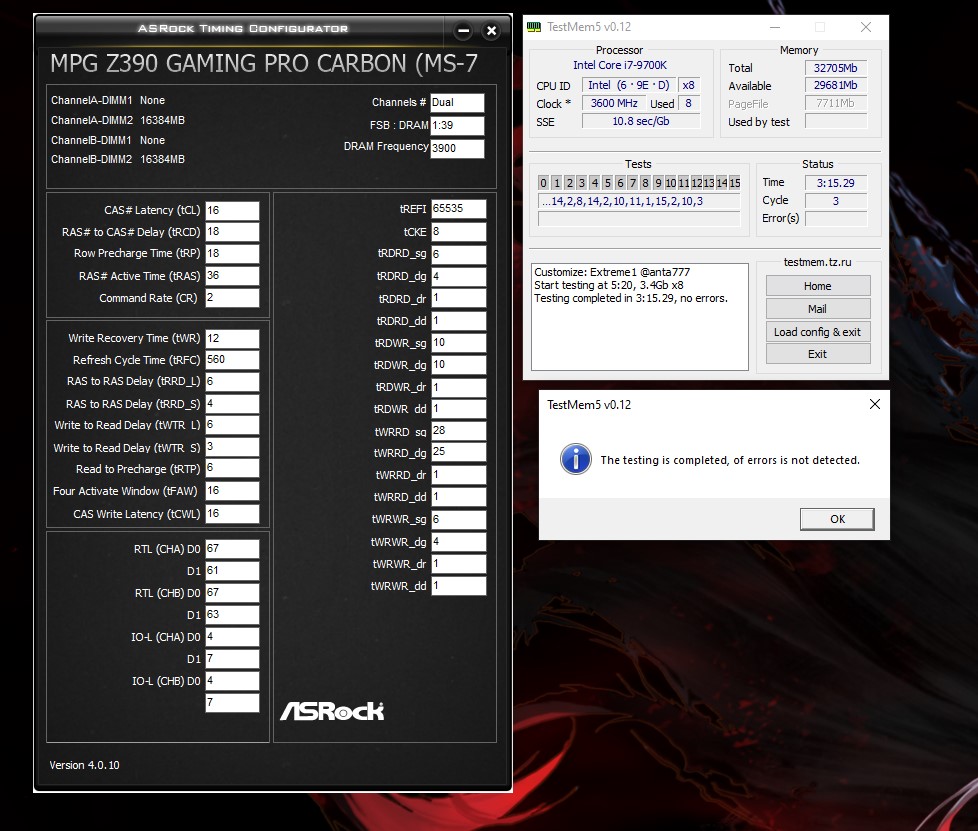Click the Four Activate Window (tFAW) field

click(232, 491)
